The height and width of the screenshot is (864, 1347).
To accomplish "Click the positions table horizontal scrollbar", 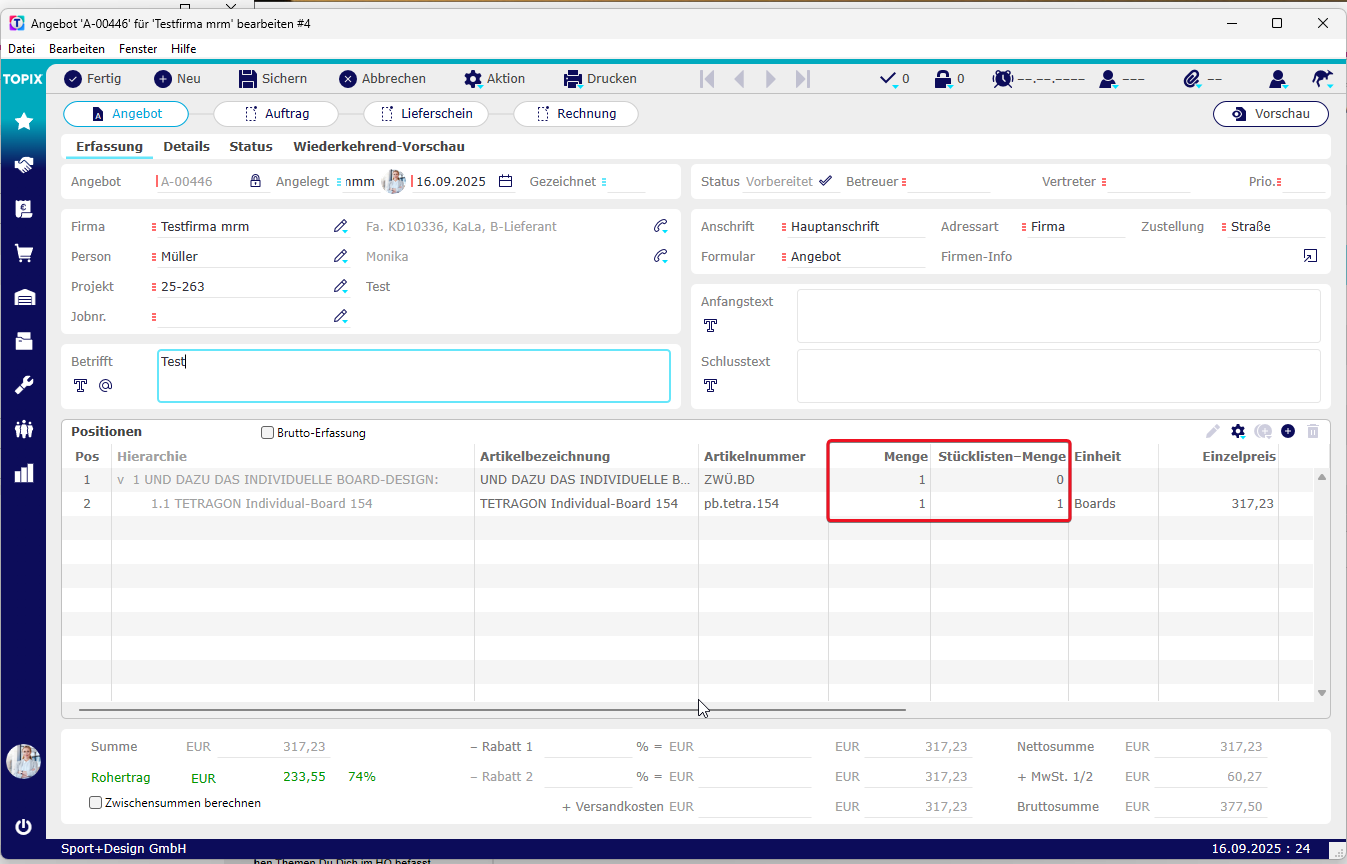I will coord(492,710).
